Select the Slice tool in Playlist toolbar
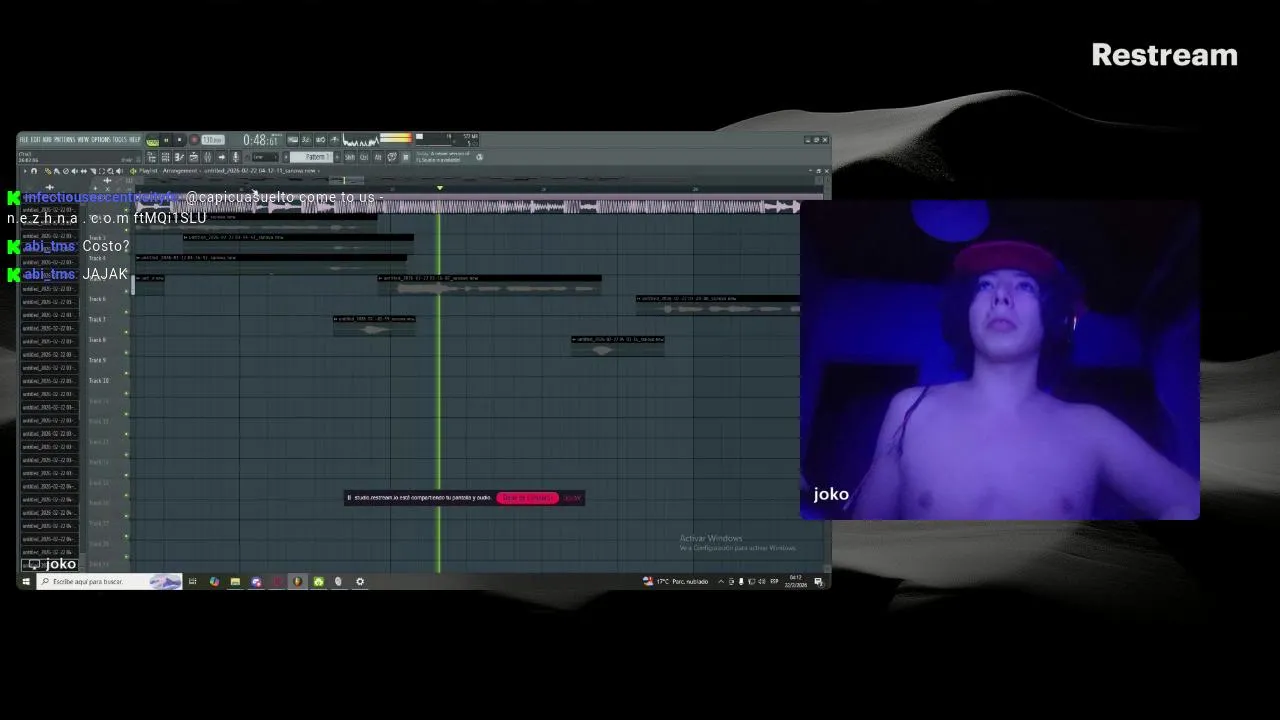The image size is (1280, 720). click(x=93, y=170)
